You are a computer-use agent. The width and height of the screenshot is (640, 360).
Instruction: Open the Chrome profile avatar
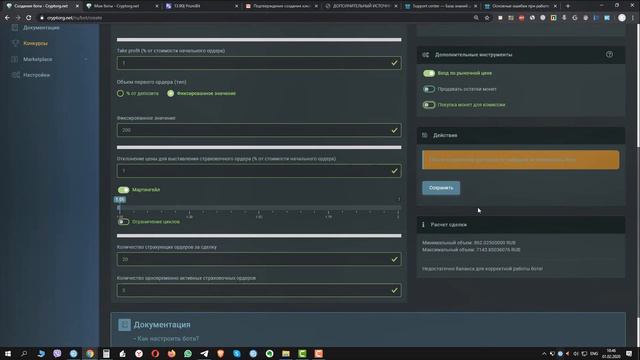(x=622, y=18)
